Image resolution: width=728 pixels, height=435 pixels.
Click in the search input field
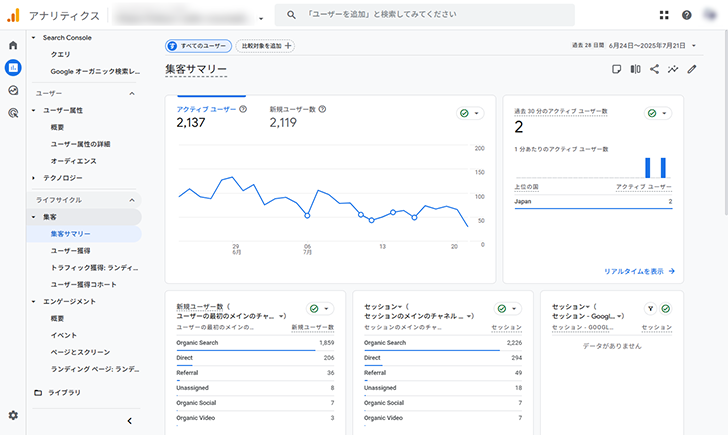point(425,15)
